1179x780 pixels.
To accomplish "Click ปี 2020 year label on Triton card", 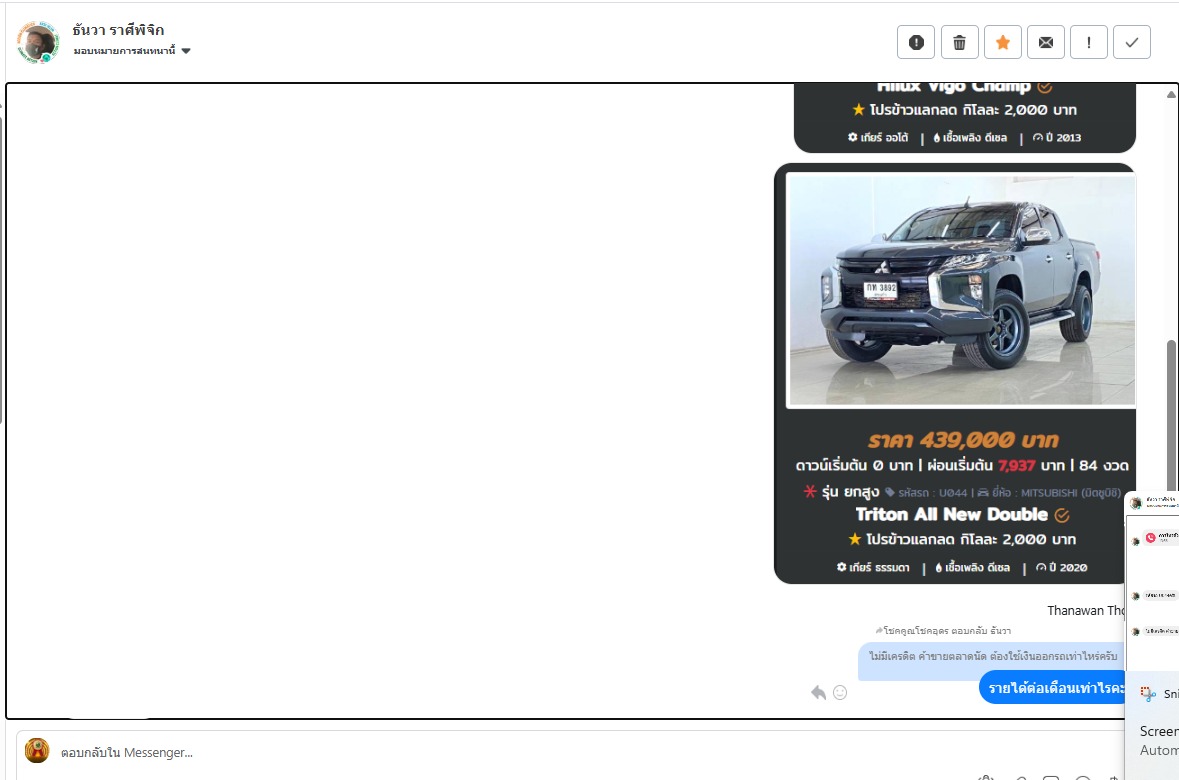I will 1061,567.
